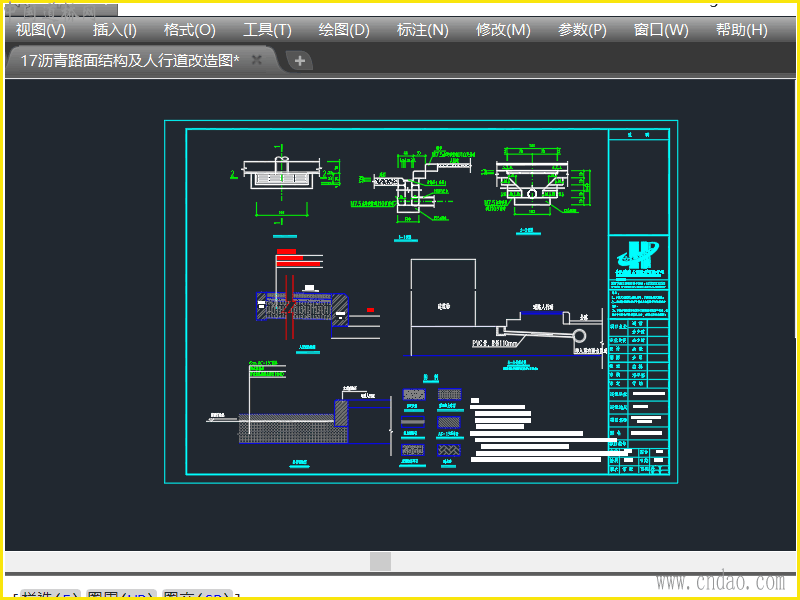Click the red hatched label above pavement section
Screen dimensions: 800x600
pyautogui.click(x=298, y=258)
